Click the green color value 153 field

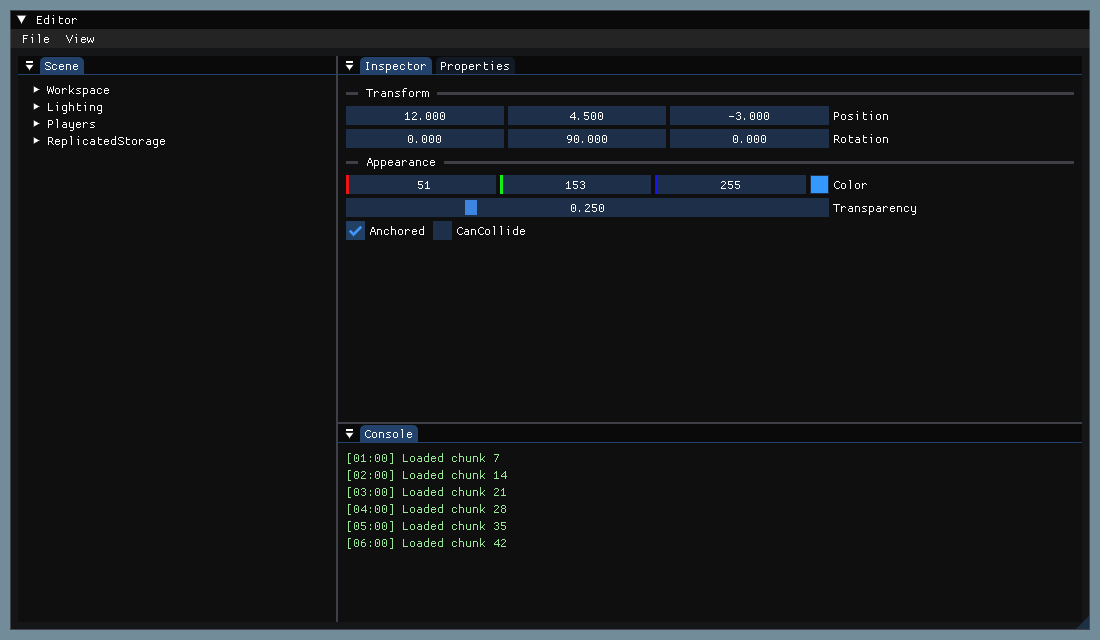pyautogui.click(x=575, y=185)
